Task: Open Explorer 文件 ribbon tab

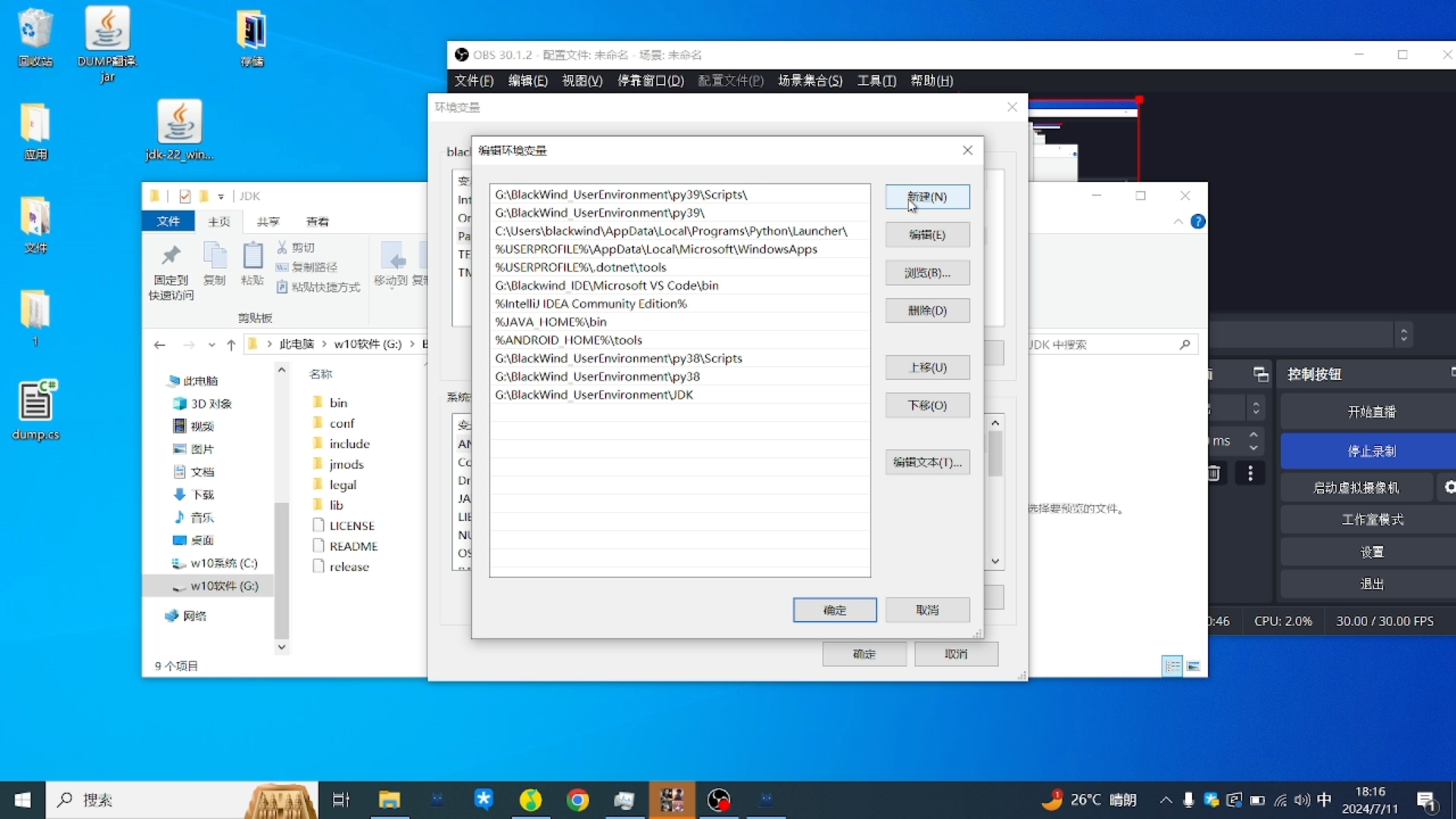Action: pyautogui.click(x=168, y=221)
